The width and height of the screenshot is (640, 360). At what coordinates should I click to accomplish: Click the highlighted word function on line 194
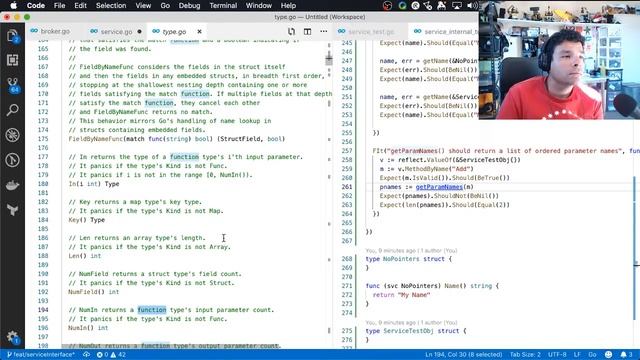(152, 310)
